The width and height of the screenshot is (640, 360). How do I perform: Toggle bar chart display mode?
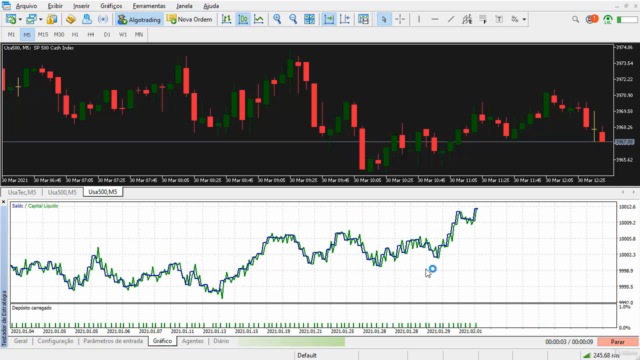point(227,19)
